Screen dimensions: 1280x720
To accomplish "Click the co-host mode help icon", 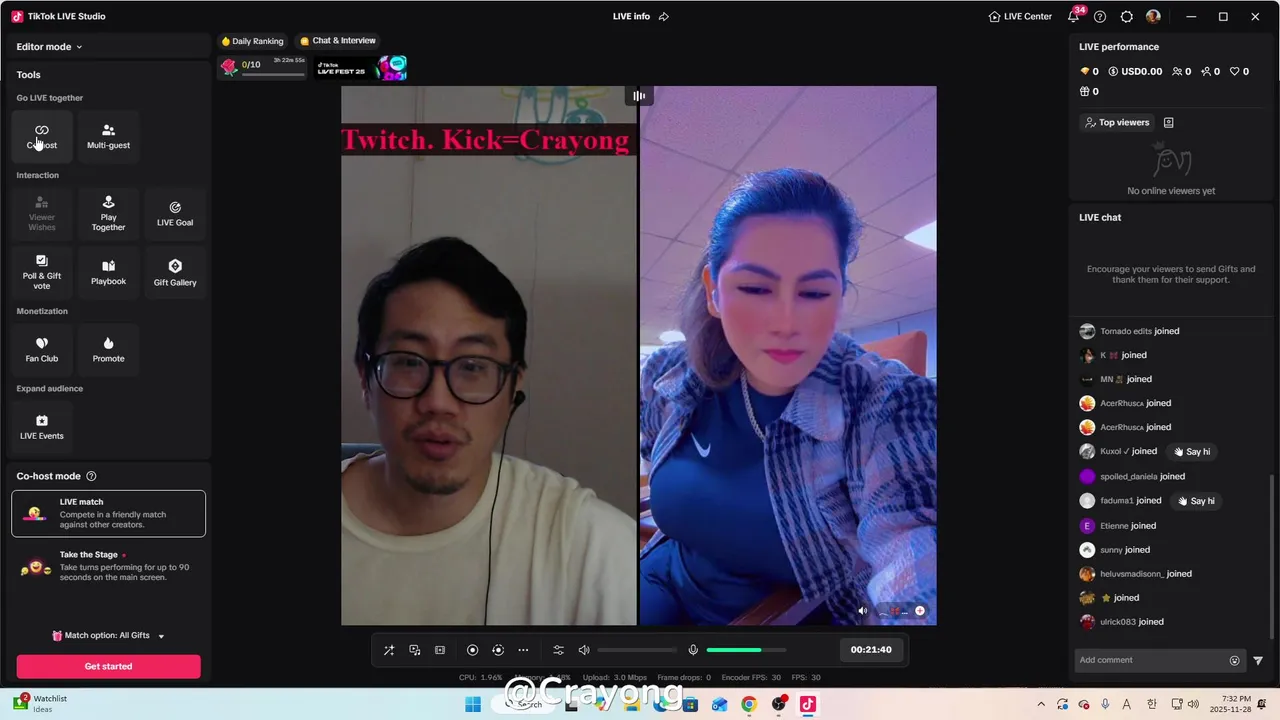I will (92, 476).
